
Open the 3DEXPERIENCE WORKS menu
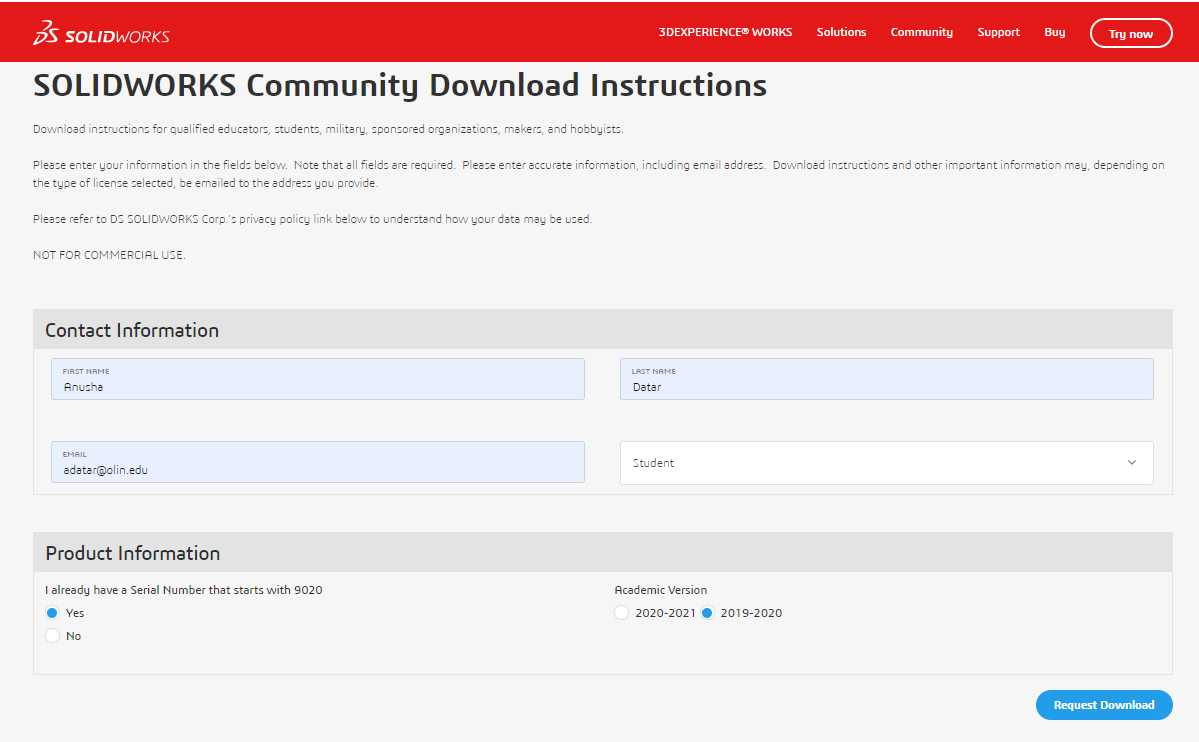coord(725,32)
